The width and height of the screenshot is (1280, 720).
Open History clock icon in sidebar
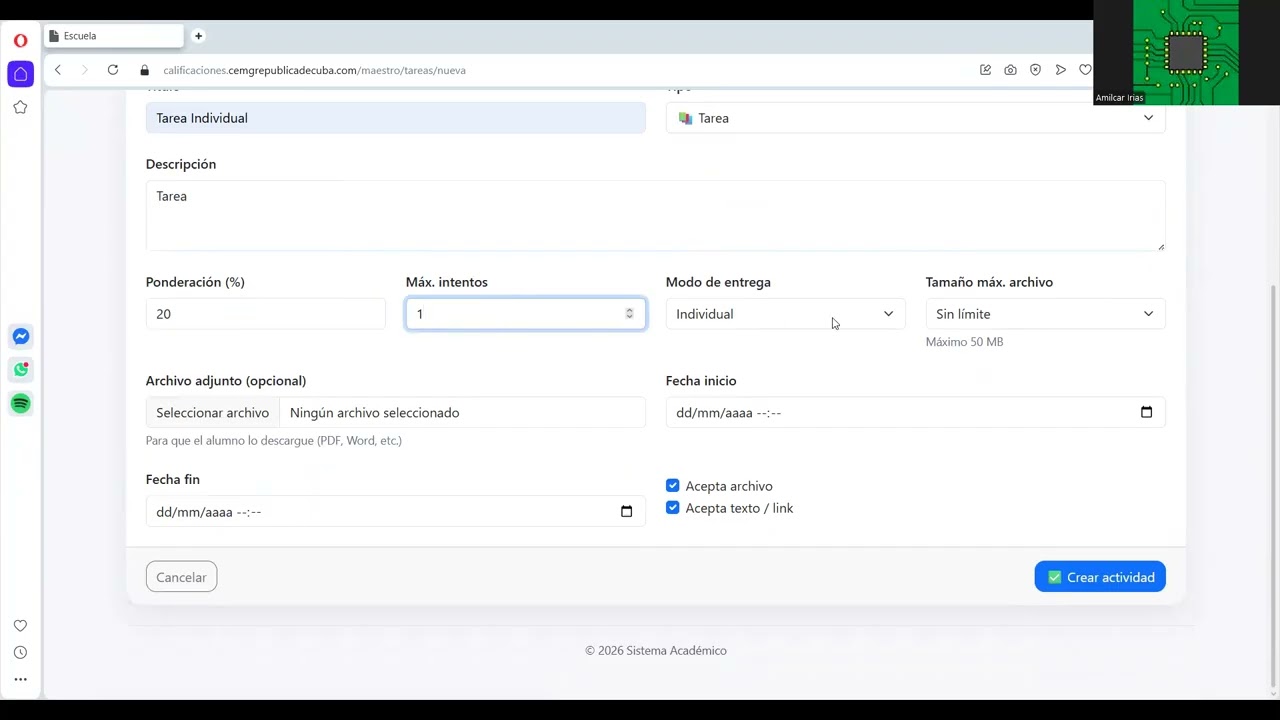(20, 652)
